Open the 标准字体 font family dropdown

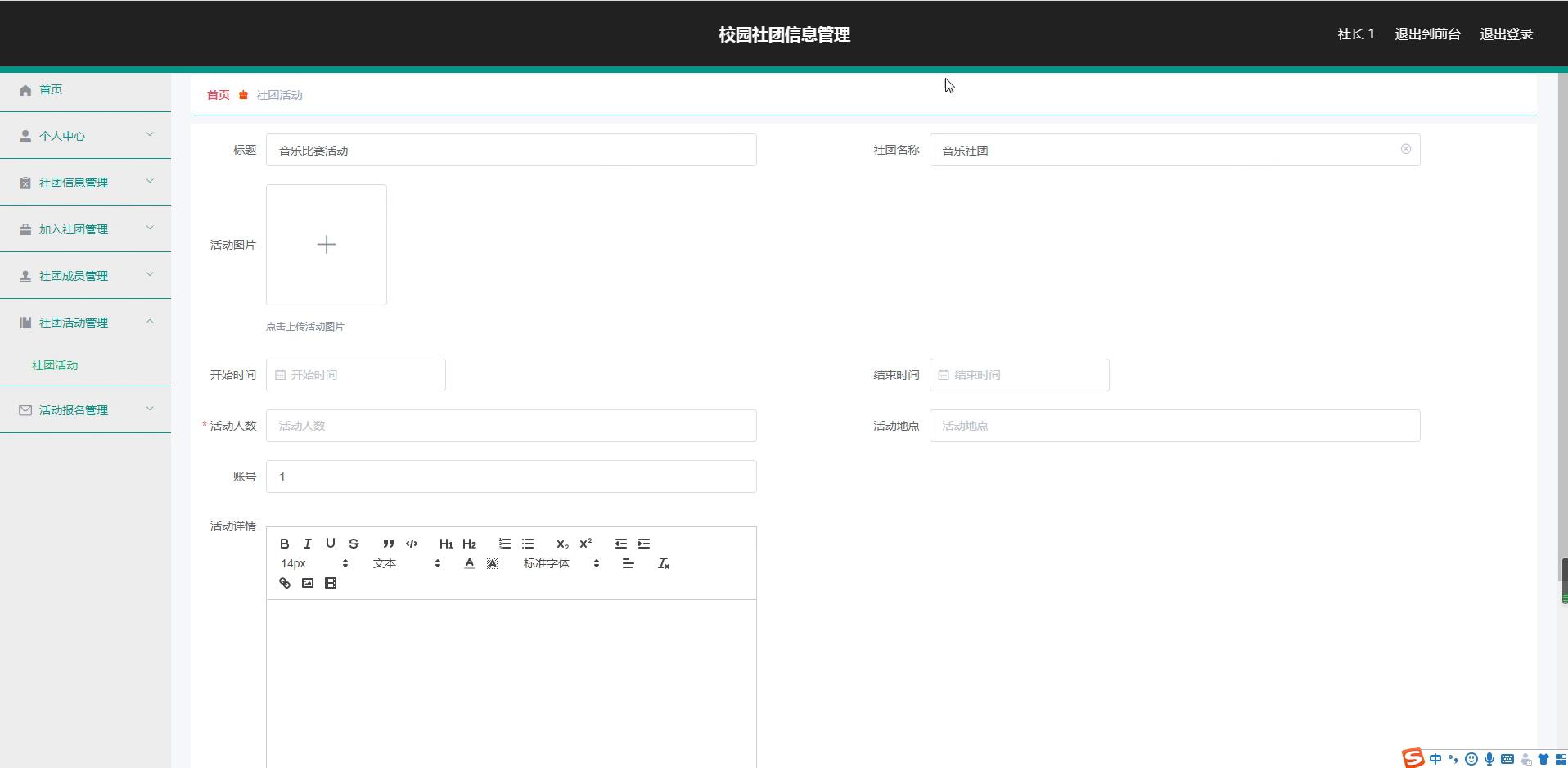click(561, 563)
